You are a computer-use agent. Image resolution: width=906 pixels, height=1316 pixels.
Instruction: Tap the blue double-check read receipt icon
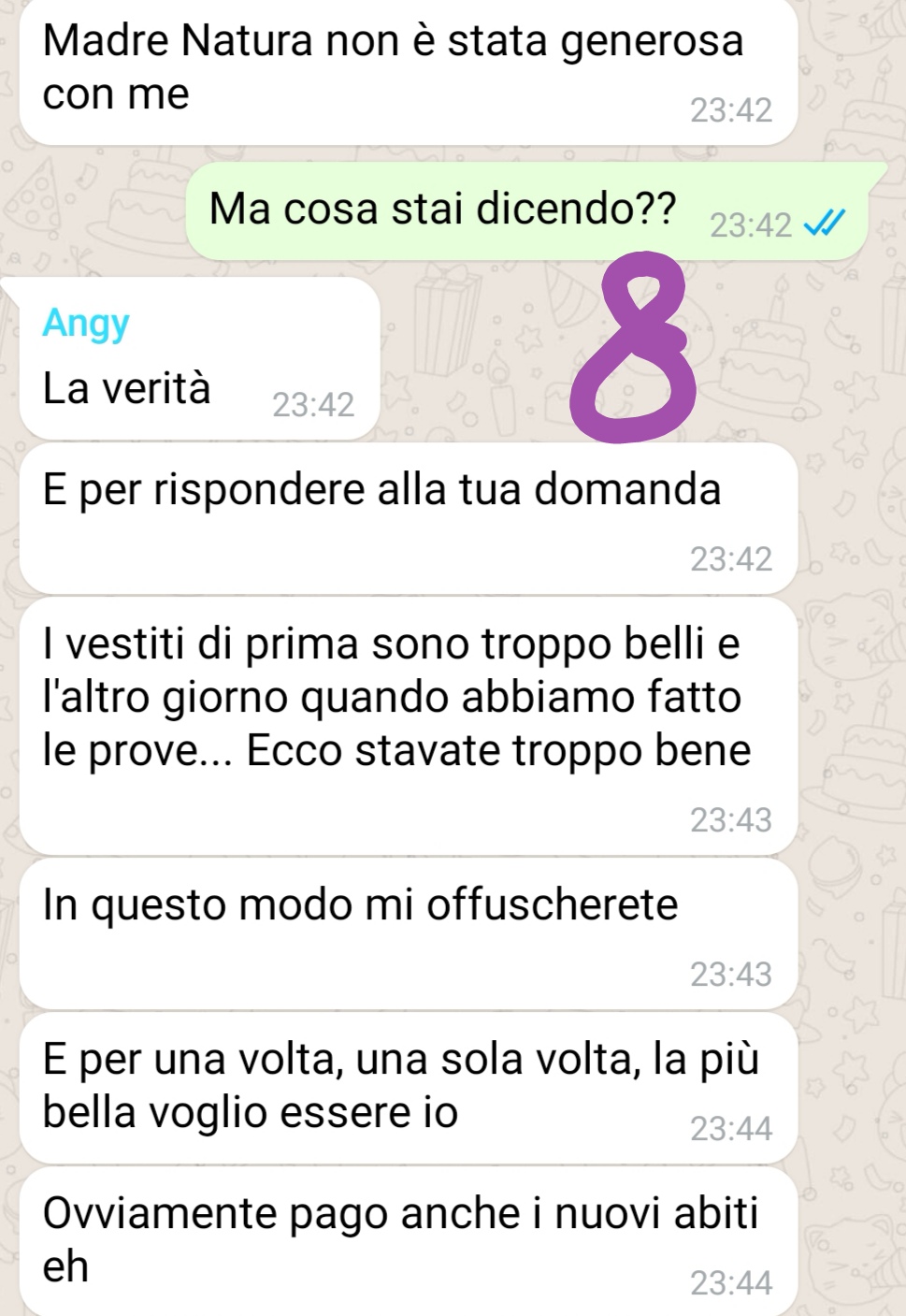point(824,224)
